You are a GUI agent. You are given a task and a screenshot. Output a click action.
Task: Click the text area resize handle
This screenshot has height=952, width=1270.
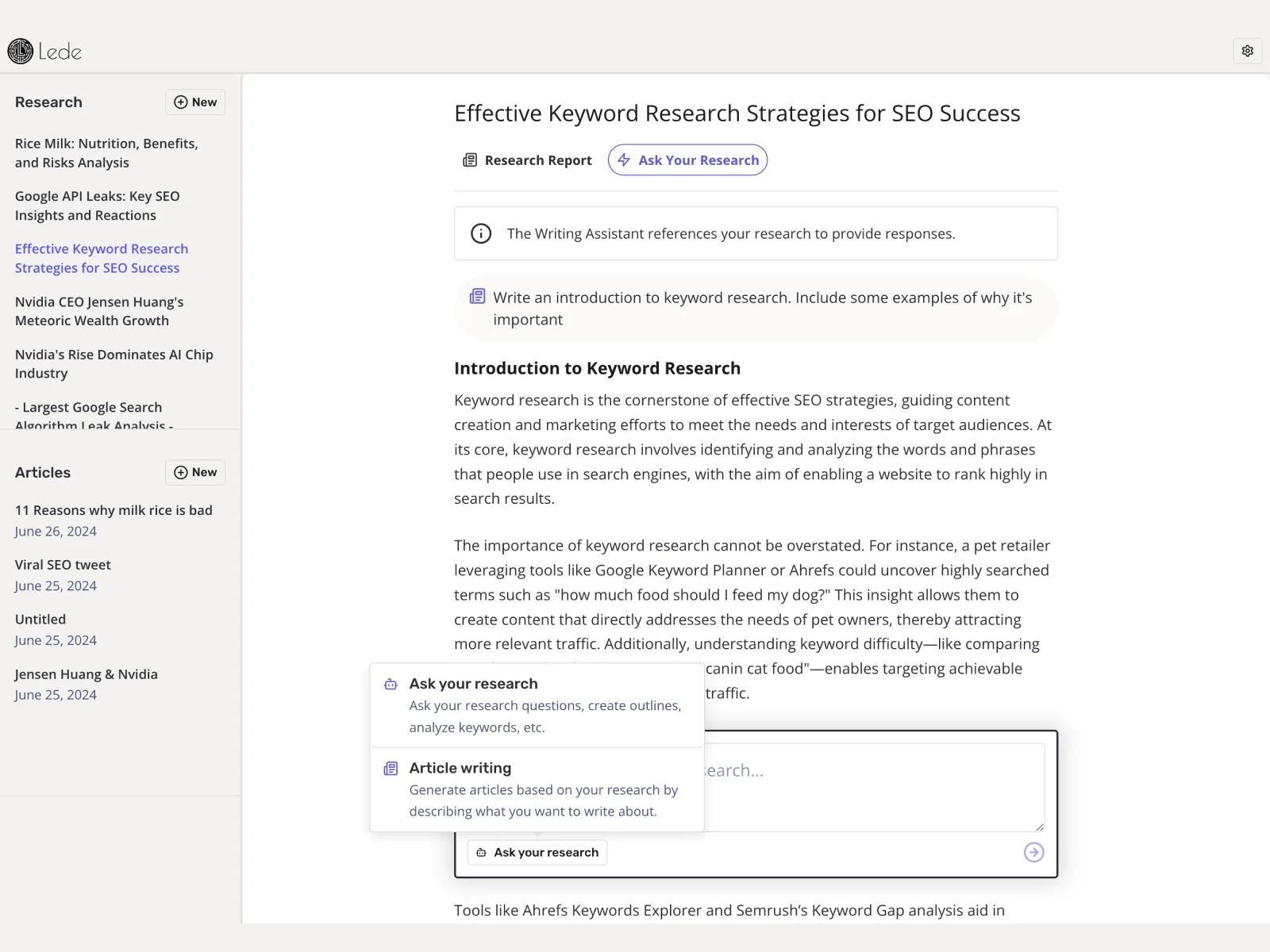[x=1040, y=827]
